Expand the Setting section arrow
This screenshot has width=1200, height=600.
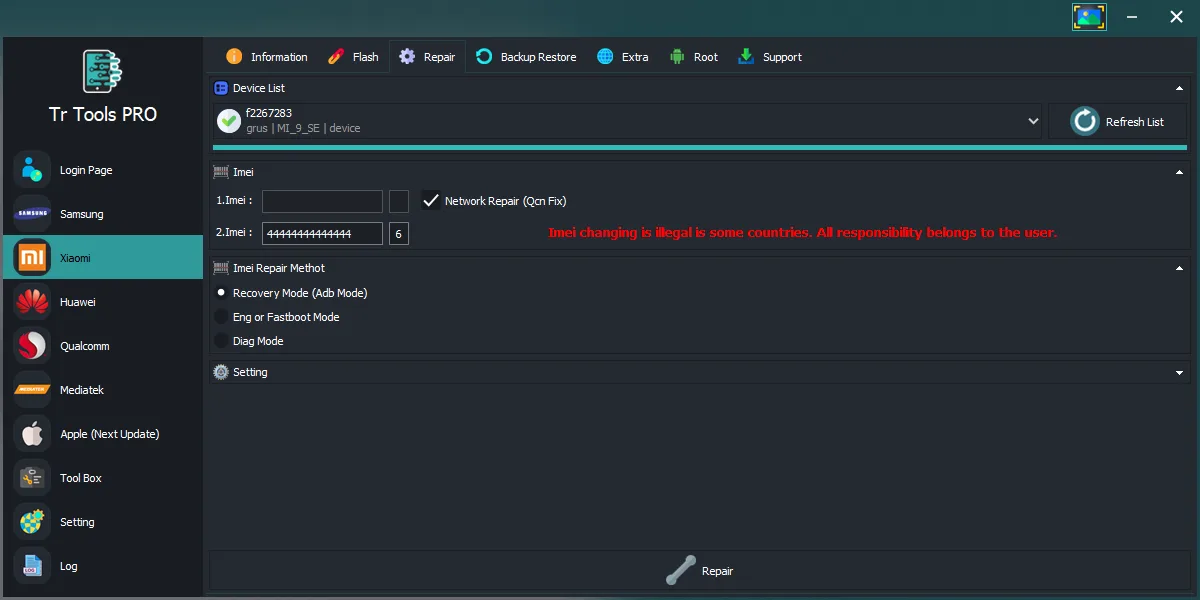coord(1180,372)
